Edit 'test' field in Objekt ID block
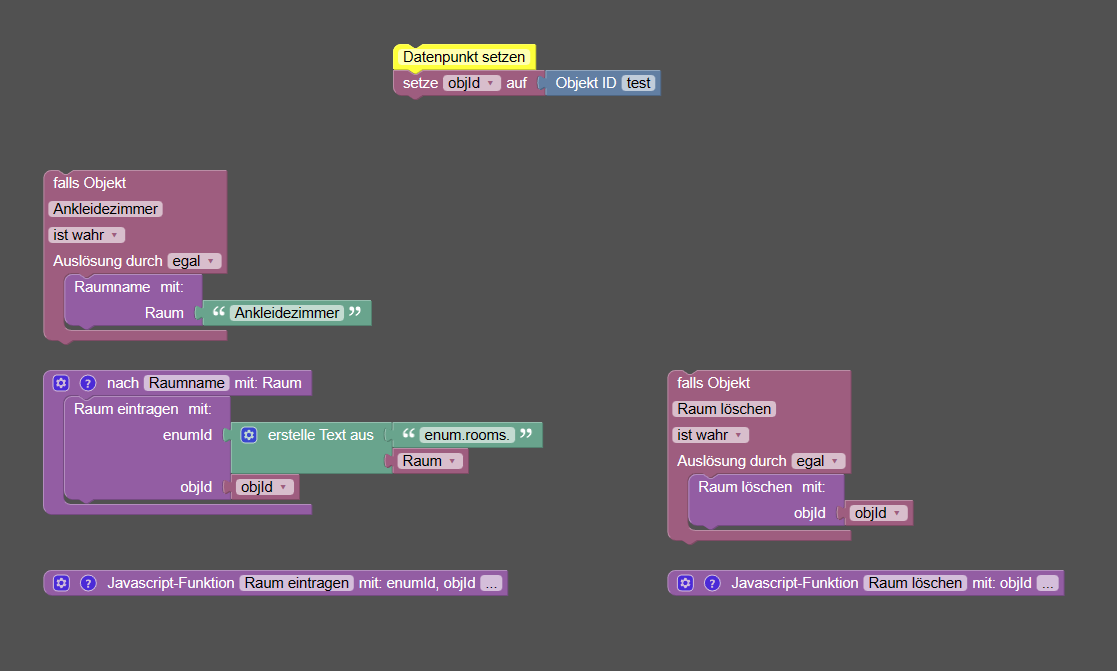Screen dimensions: 1117x671 pyautogui.click(x=638, y=83)
